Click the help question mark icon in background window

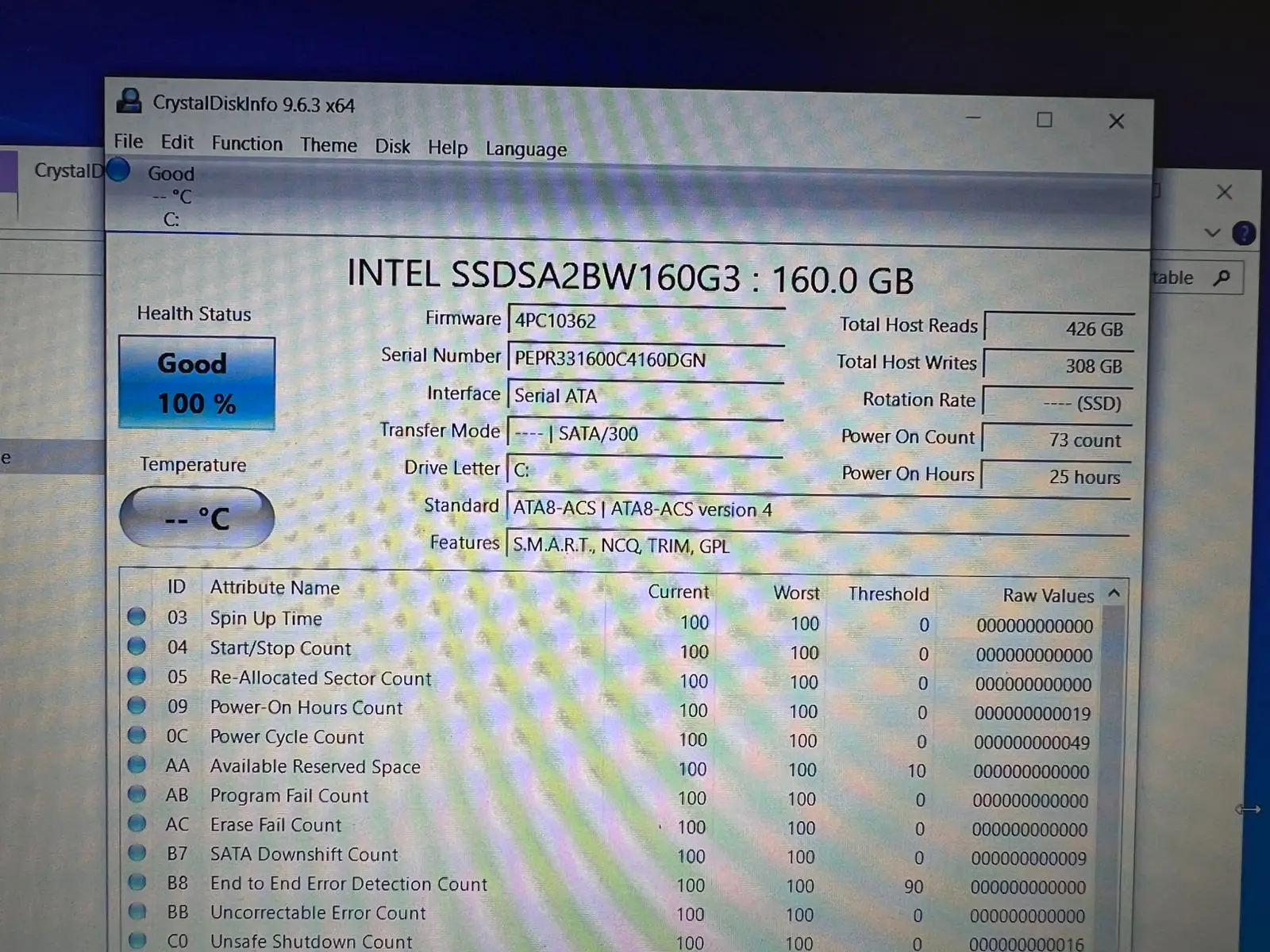coord(1243,233)
